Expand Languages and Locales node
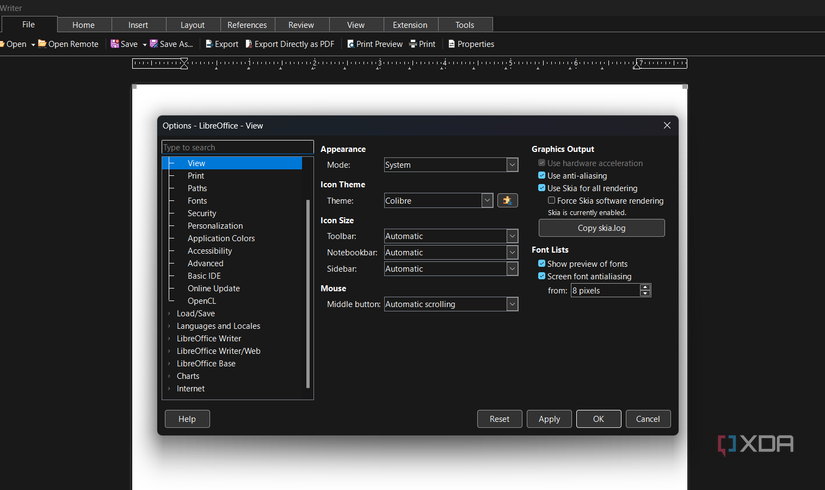Image resolution: width=825 pixels, height=490 pixels. (x=169, y=326)
